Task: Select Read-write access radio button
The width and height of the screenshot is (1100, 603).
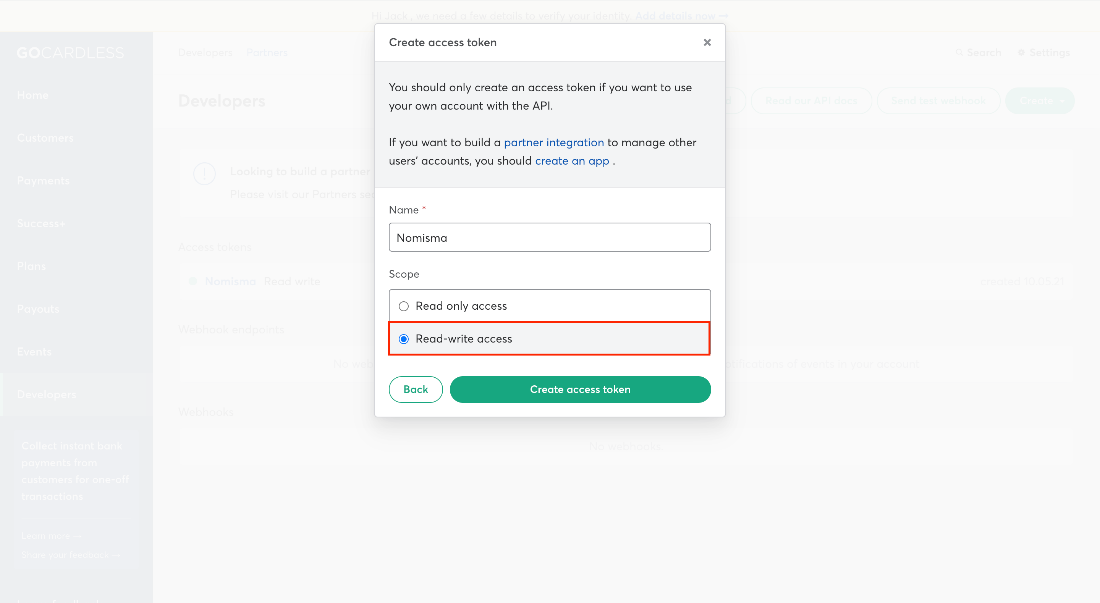Action: [x=403, y=339]
